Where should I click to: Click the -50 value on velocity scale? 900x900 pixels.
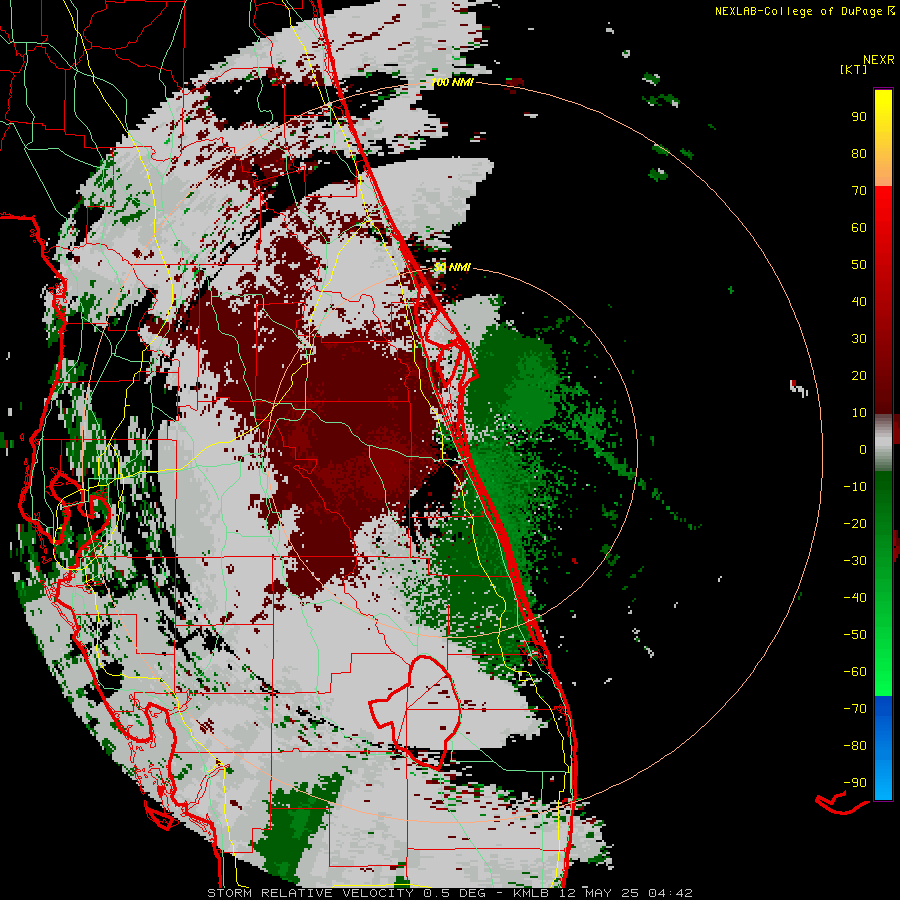click(855, 635)
